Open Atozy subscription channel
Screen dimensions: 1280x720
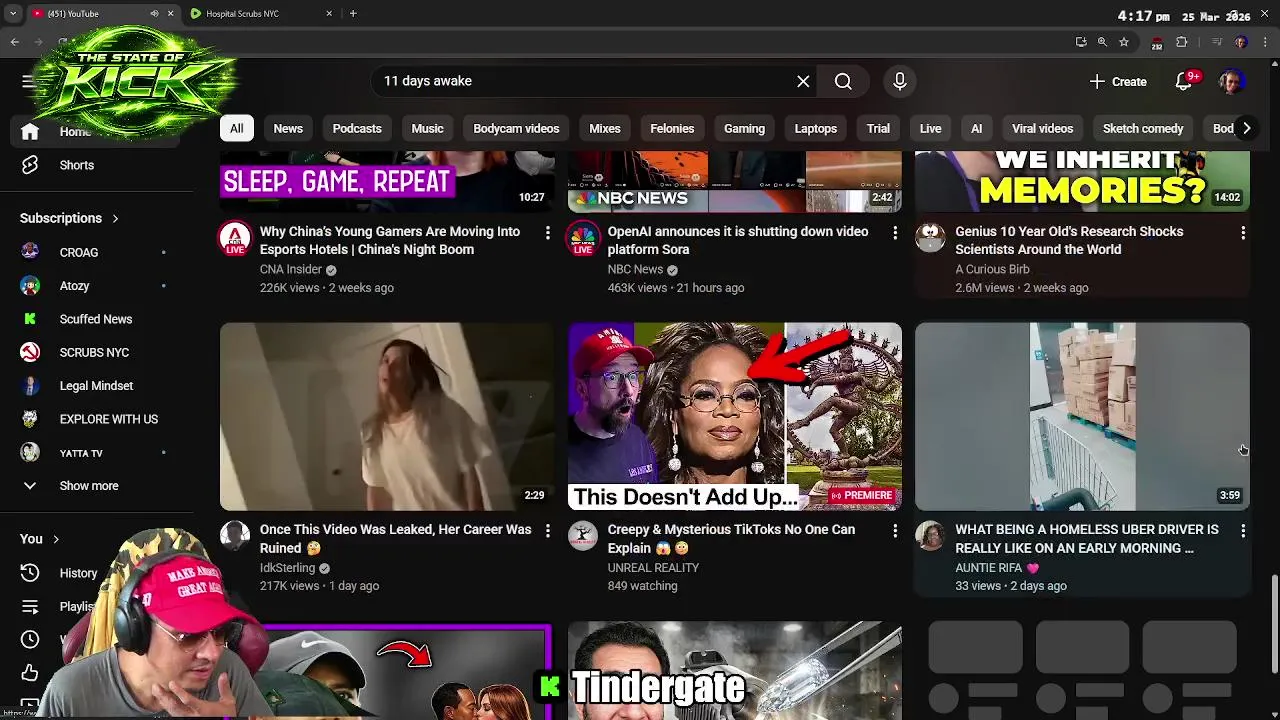(x=75, y=286)
